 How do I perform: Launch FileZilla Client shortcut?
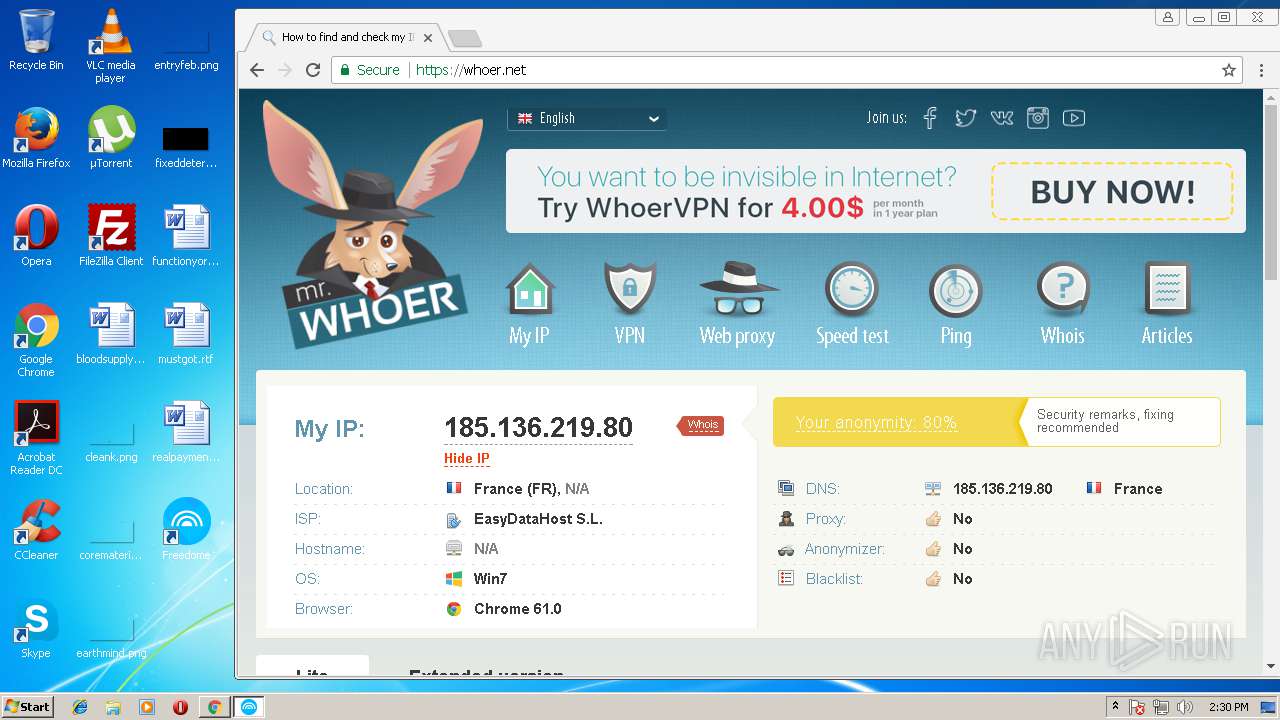coord(110,236)
